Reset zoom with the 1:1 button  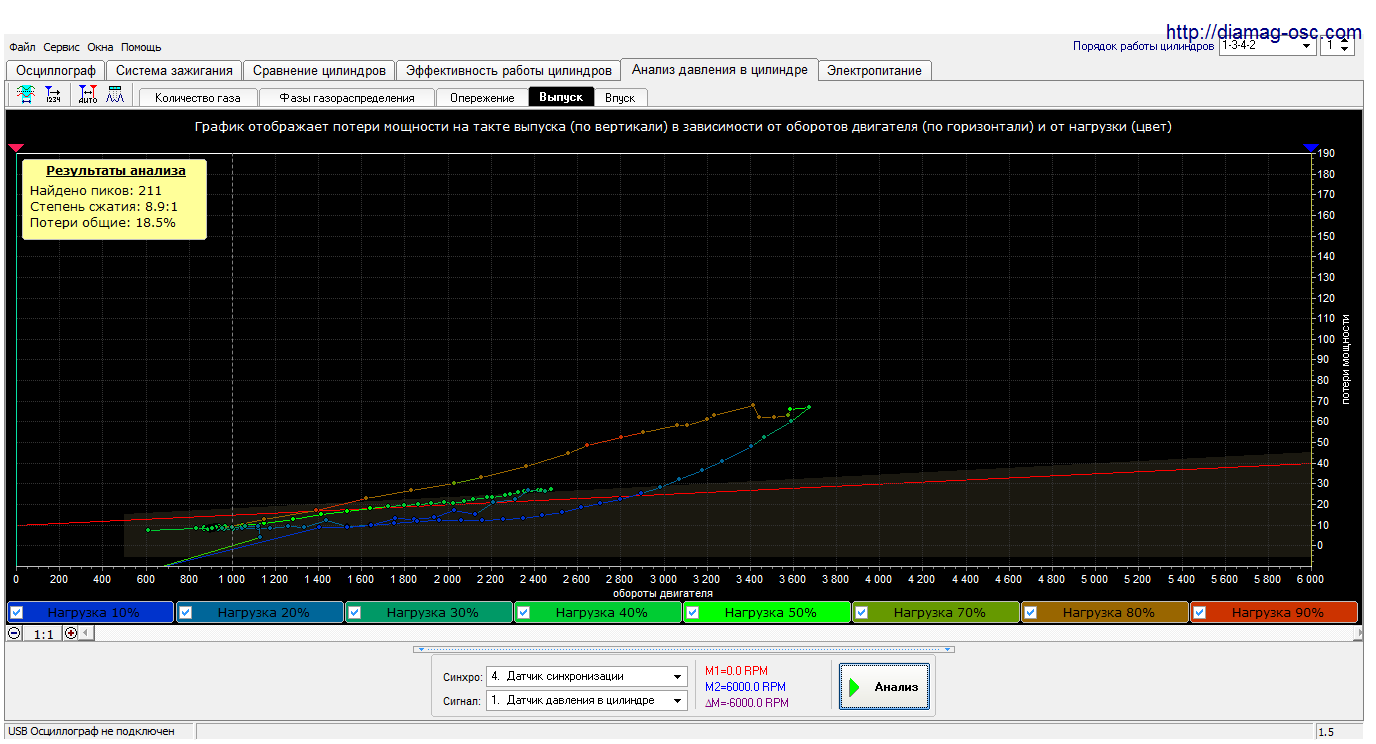pyautogui.click(x=43, y=633)
